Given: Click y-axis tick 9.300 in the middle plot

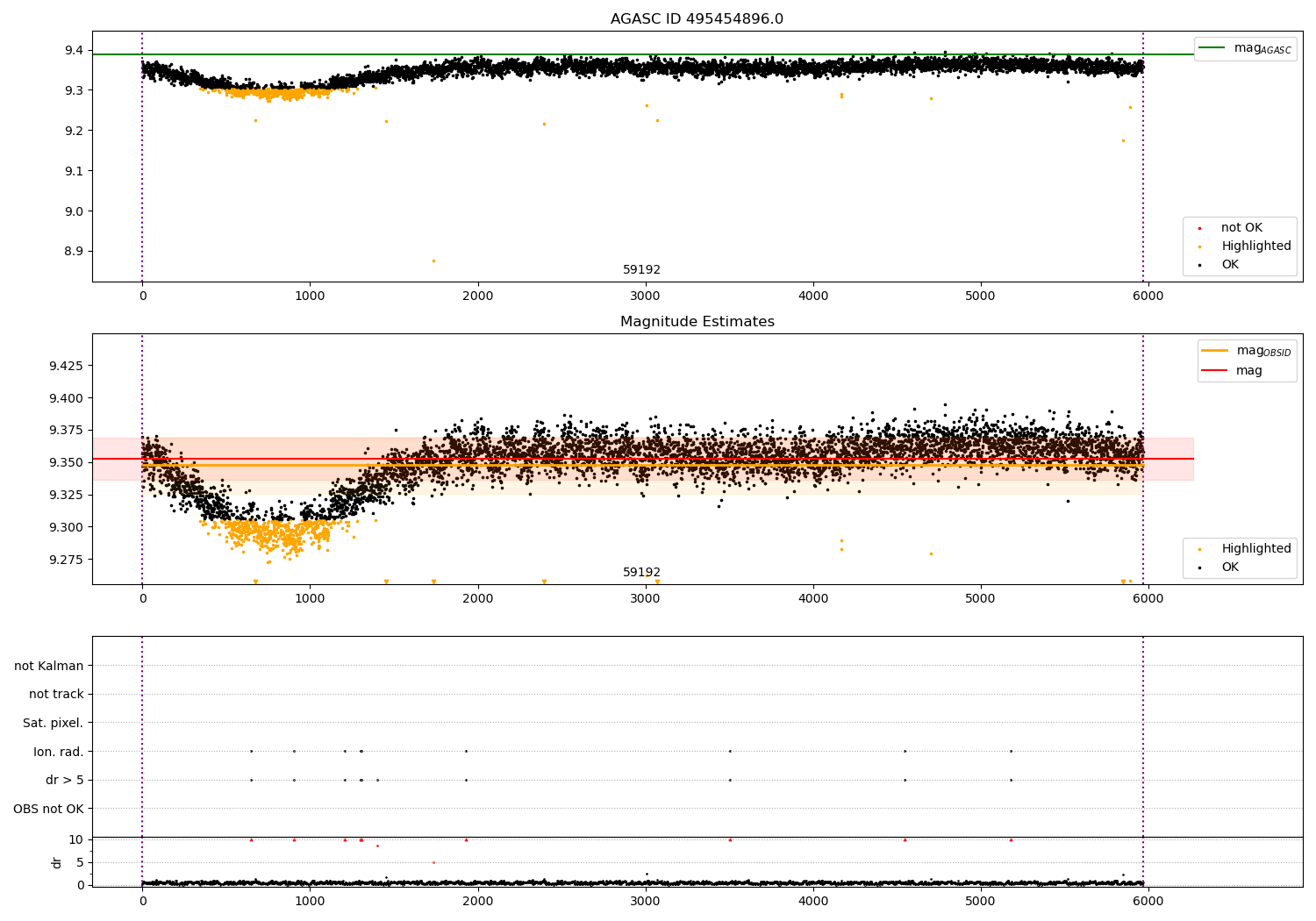Looking at the screenshot, I should (x=67, y=528).
